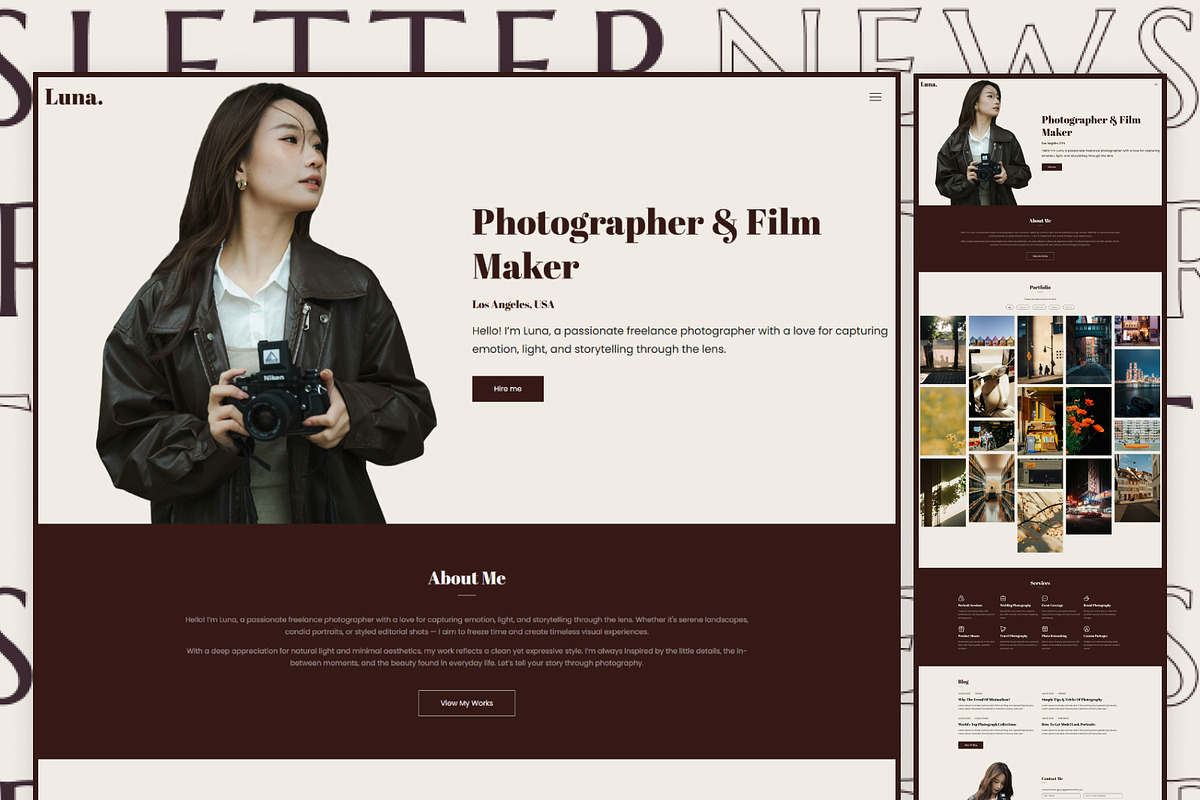Click the large Hire me button
The height and width of the screenshot is (800, 1200).
[x=508, y=389]
